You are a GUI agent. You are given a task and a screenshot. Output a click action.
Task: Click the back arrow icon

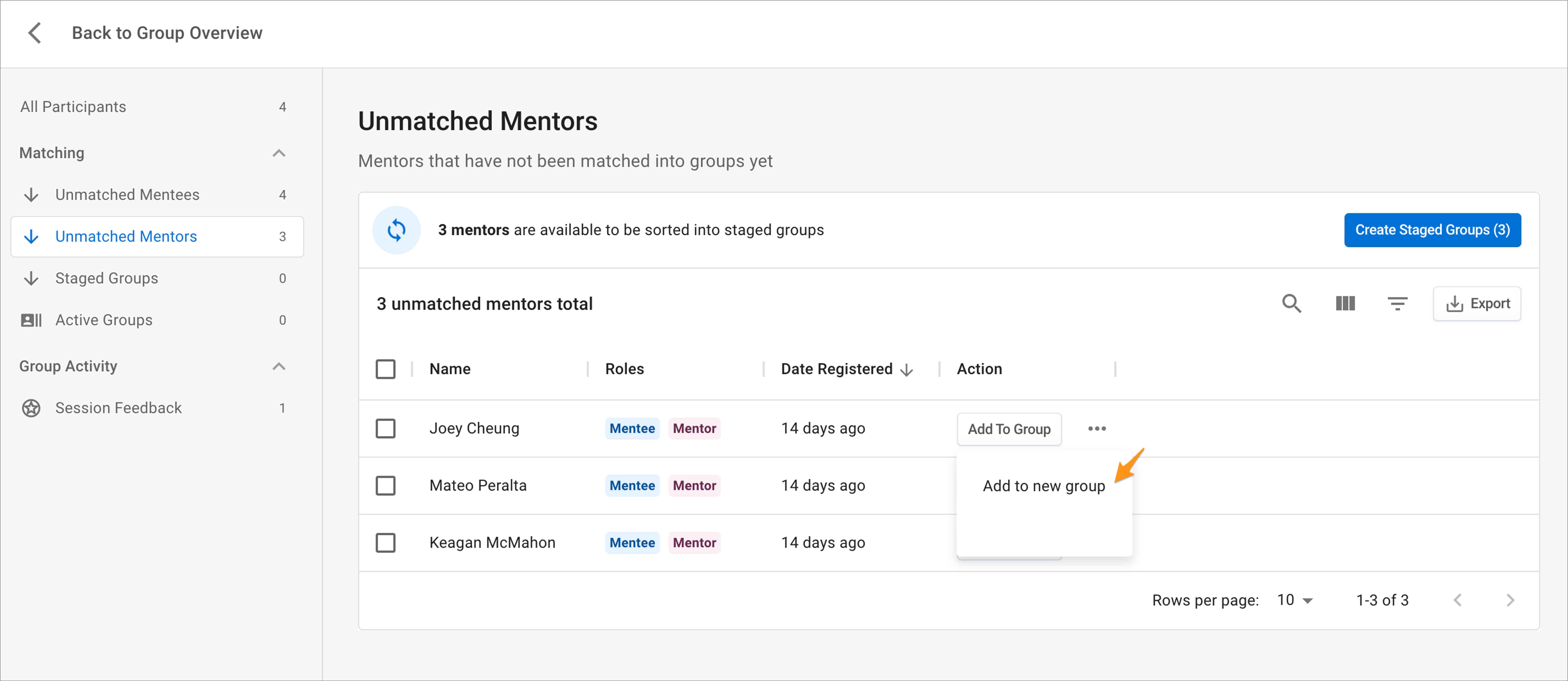35,33
